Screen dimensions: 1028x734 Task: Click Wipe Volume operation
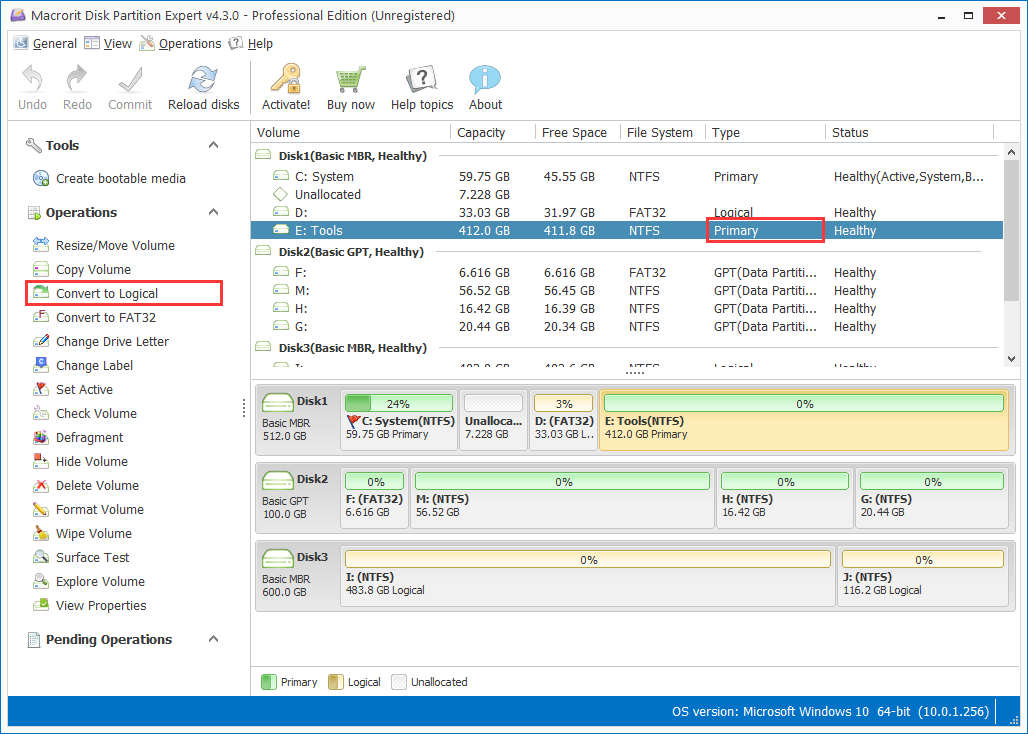pos(83,533)
